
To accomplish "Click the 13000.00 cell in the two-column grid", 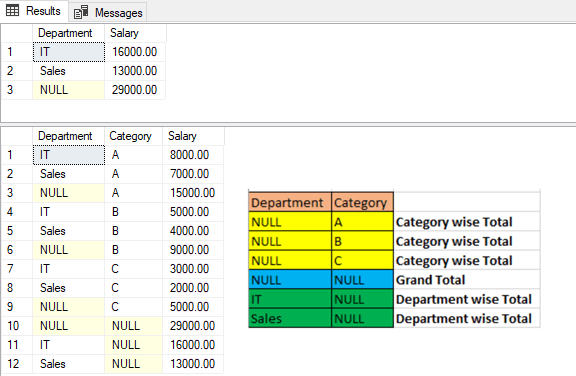I will click(x=135, y=71).
